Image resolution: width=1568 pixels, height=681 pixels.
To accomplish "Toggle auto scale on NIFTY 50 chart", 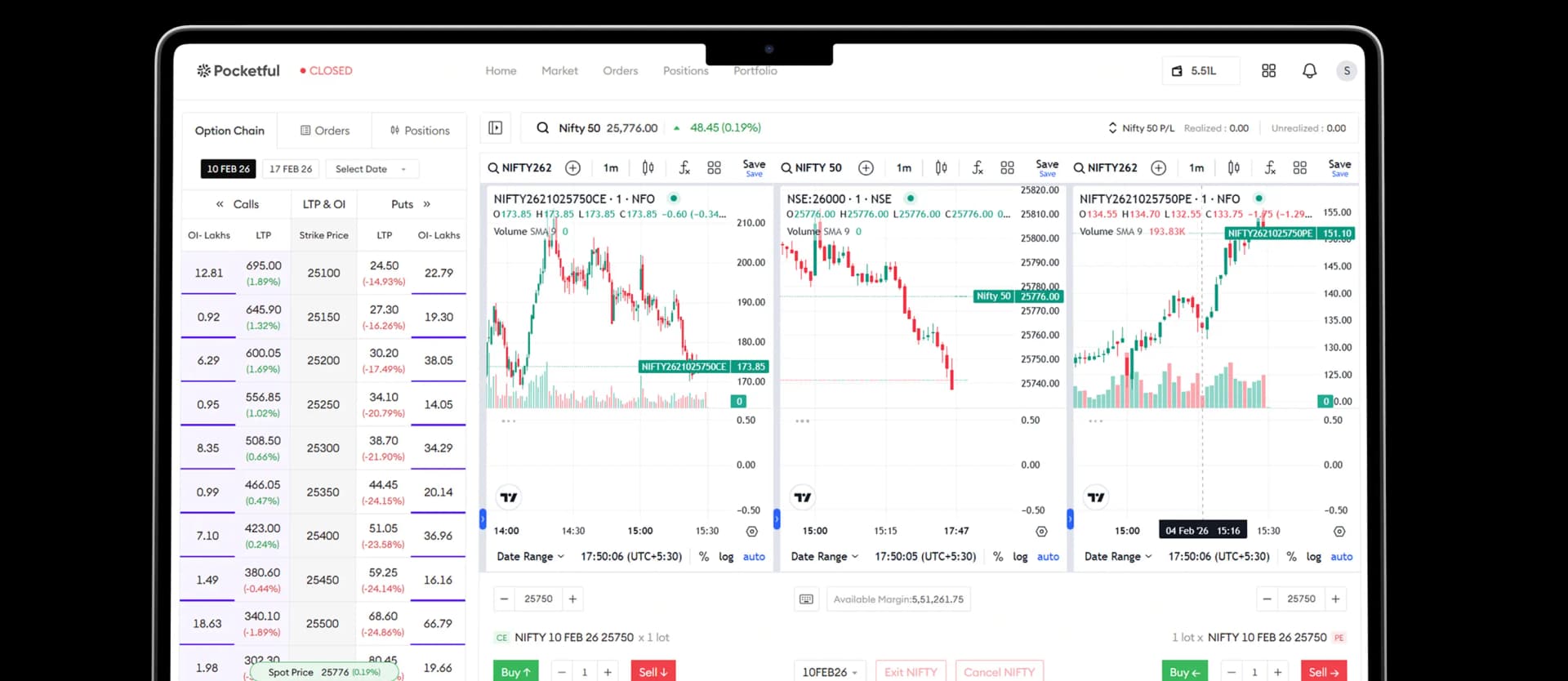I will click(x=1048, y=557).
